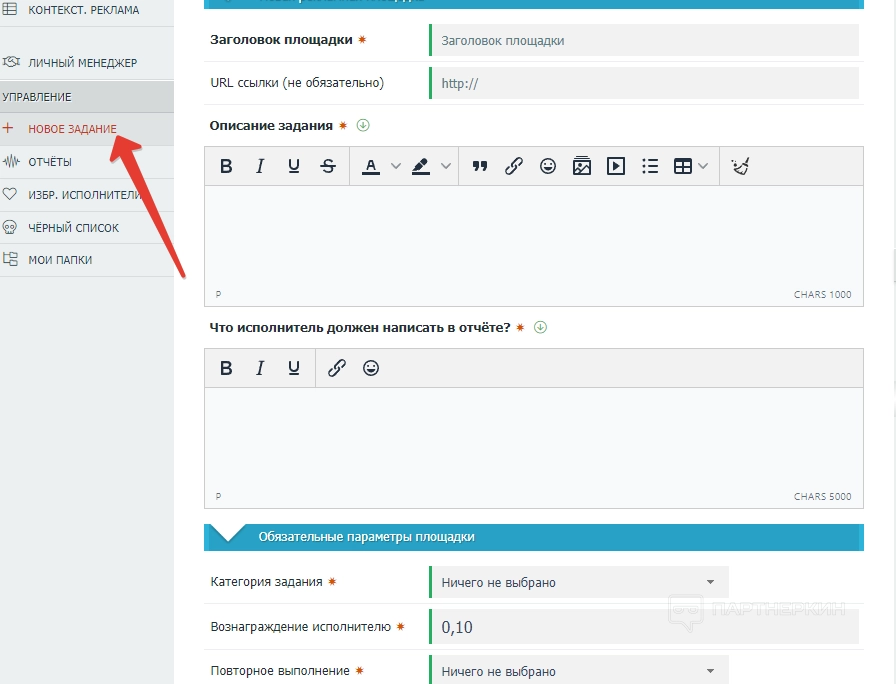896x684 pixels.
Task: Open Чёрный список page
Action: click(73, 228)
